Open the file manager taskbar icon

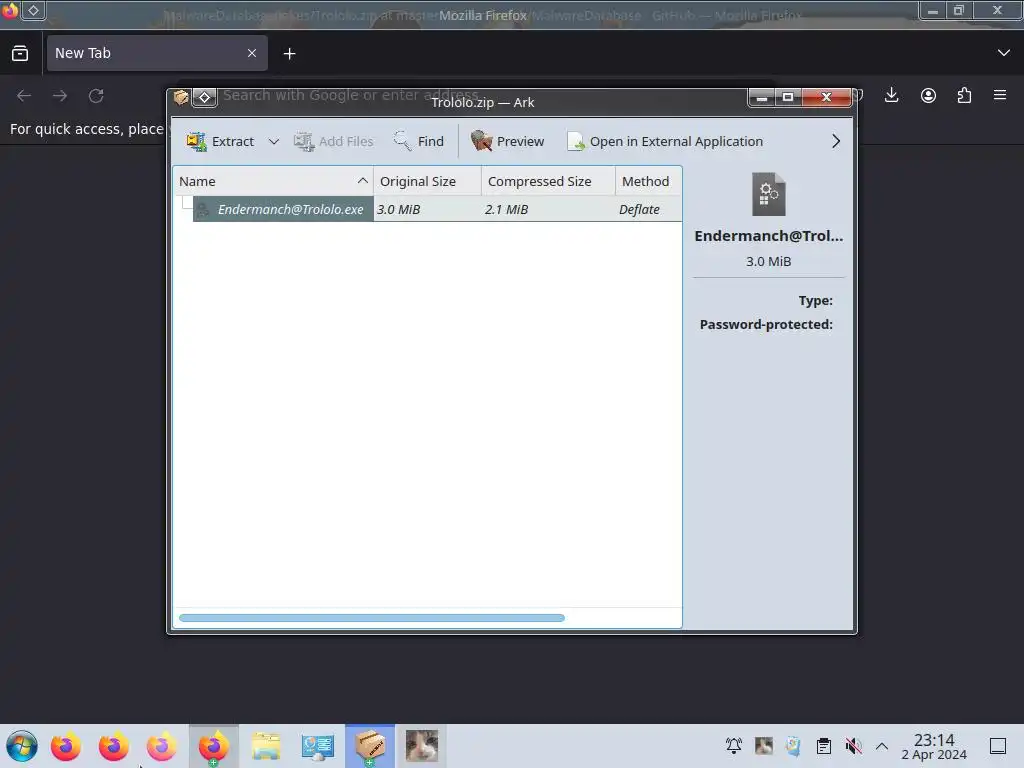pyautogui.click(x=266, y=746)
